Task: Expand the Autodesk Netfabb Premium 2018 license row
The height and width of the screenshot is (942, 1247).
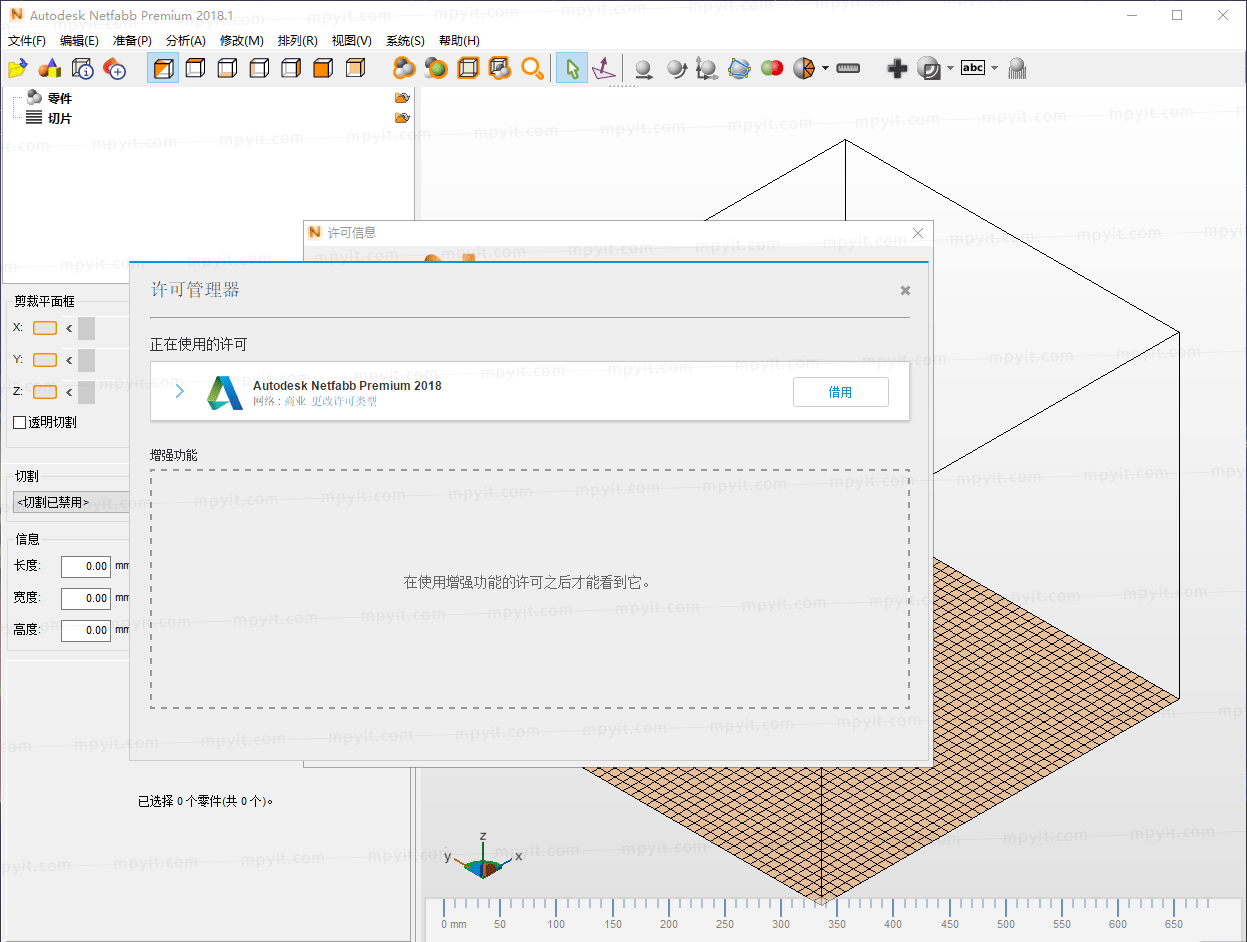Action: click(x=180, y=392)
